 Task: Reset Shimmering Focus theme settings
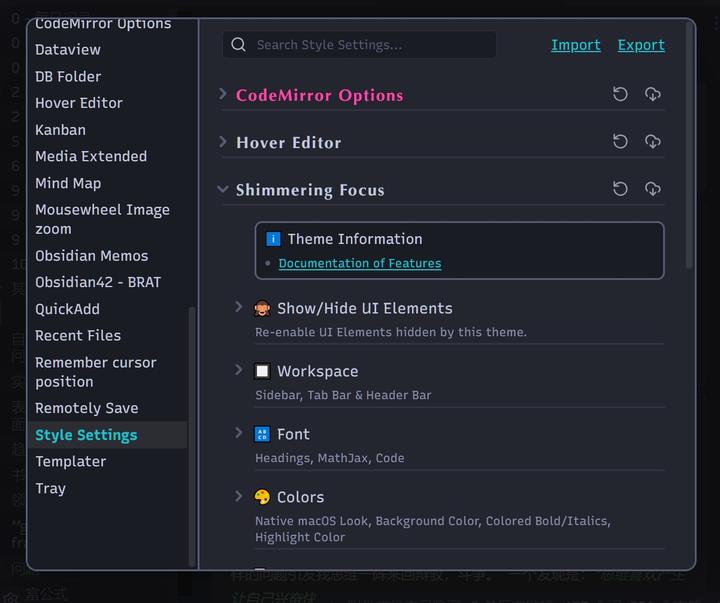pos(620,188)
